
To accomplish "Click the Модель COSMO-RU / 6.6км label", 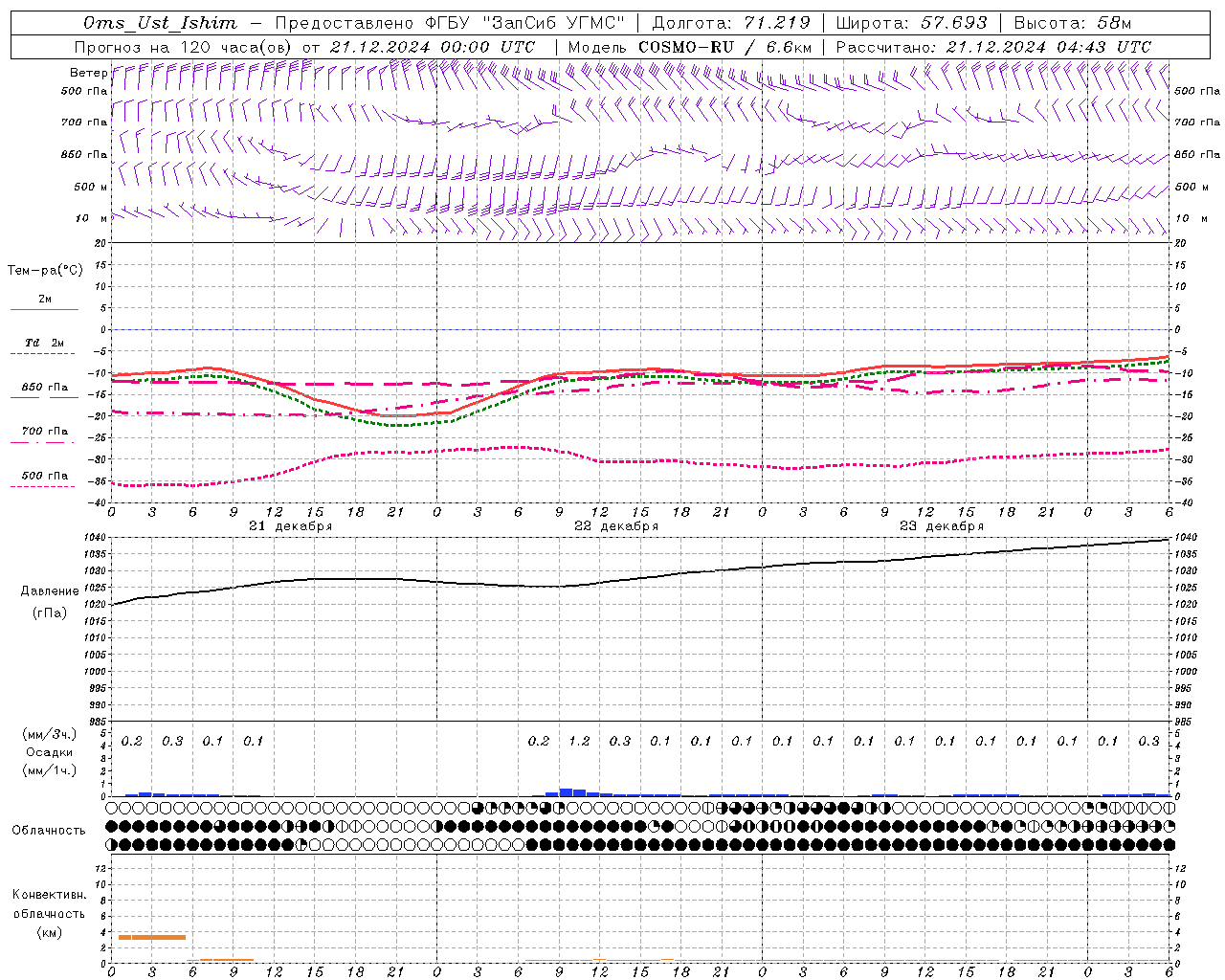I will pos(690,47).
